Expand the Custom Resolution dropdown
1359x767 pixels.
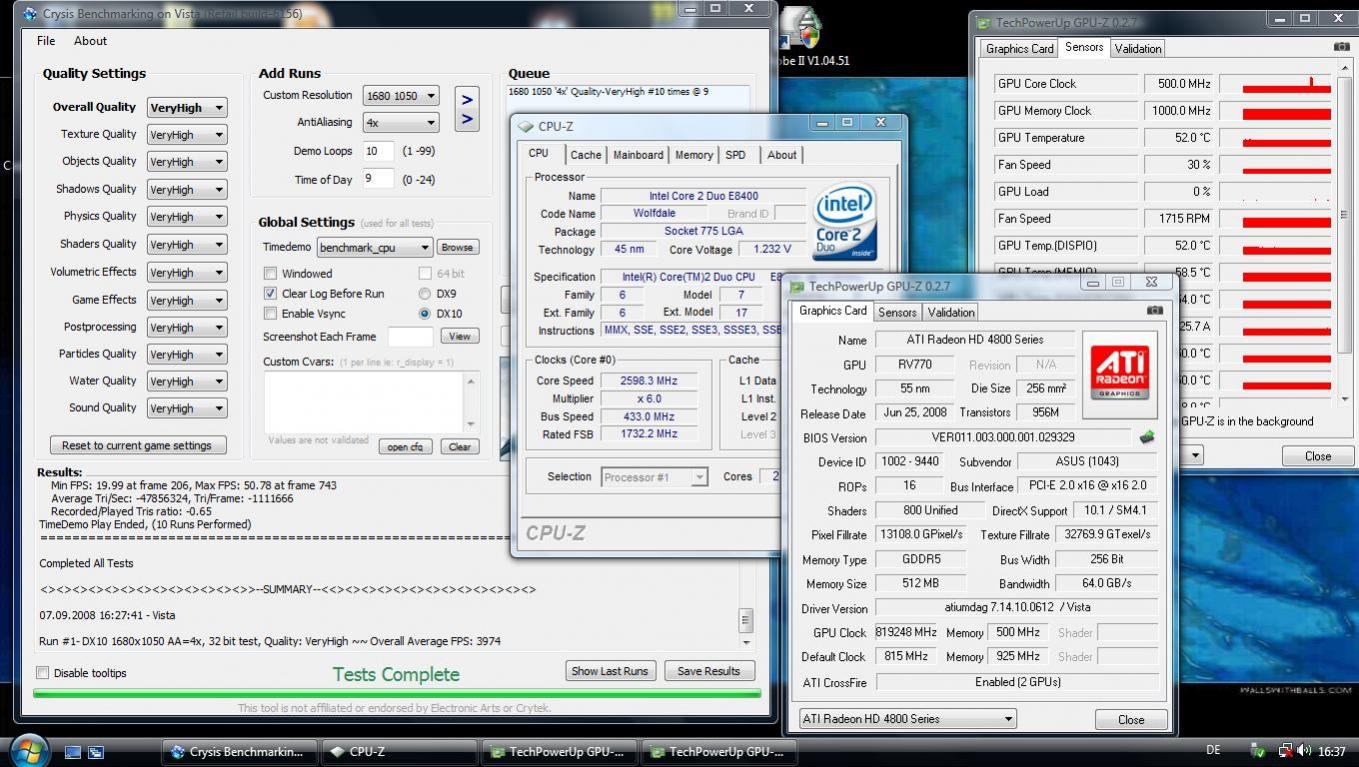tap(401, 96)
